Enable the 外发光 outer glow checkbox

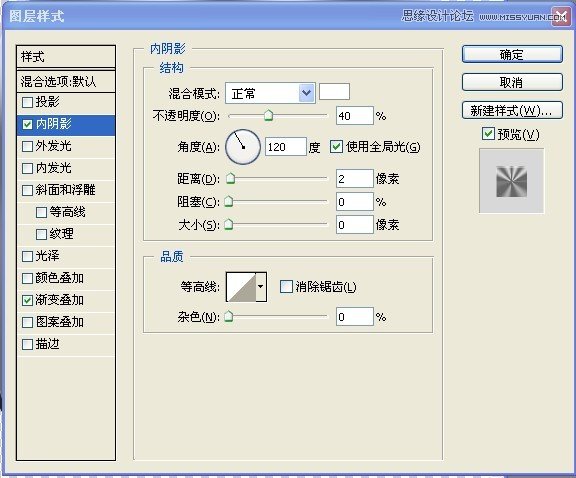(27, 146)
